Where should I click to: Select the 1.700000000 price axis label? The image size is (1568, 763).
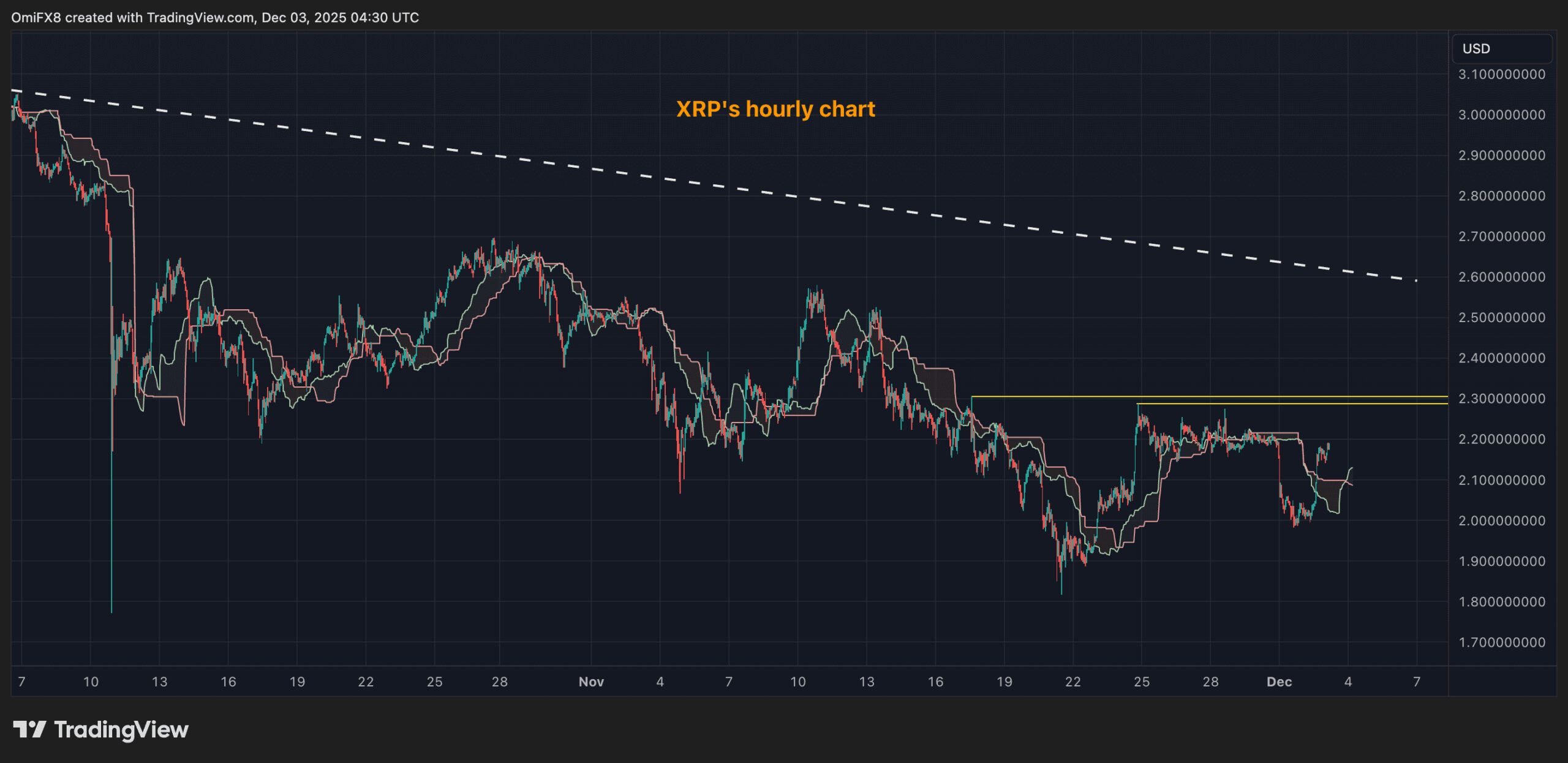[x=1501, y=642]
